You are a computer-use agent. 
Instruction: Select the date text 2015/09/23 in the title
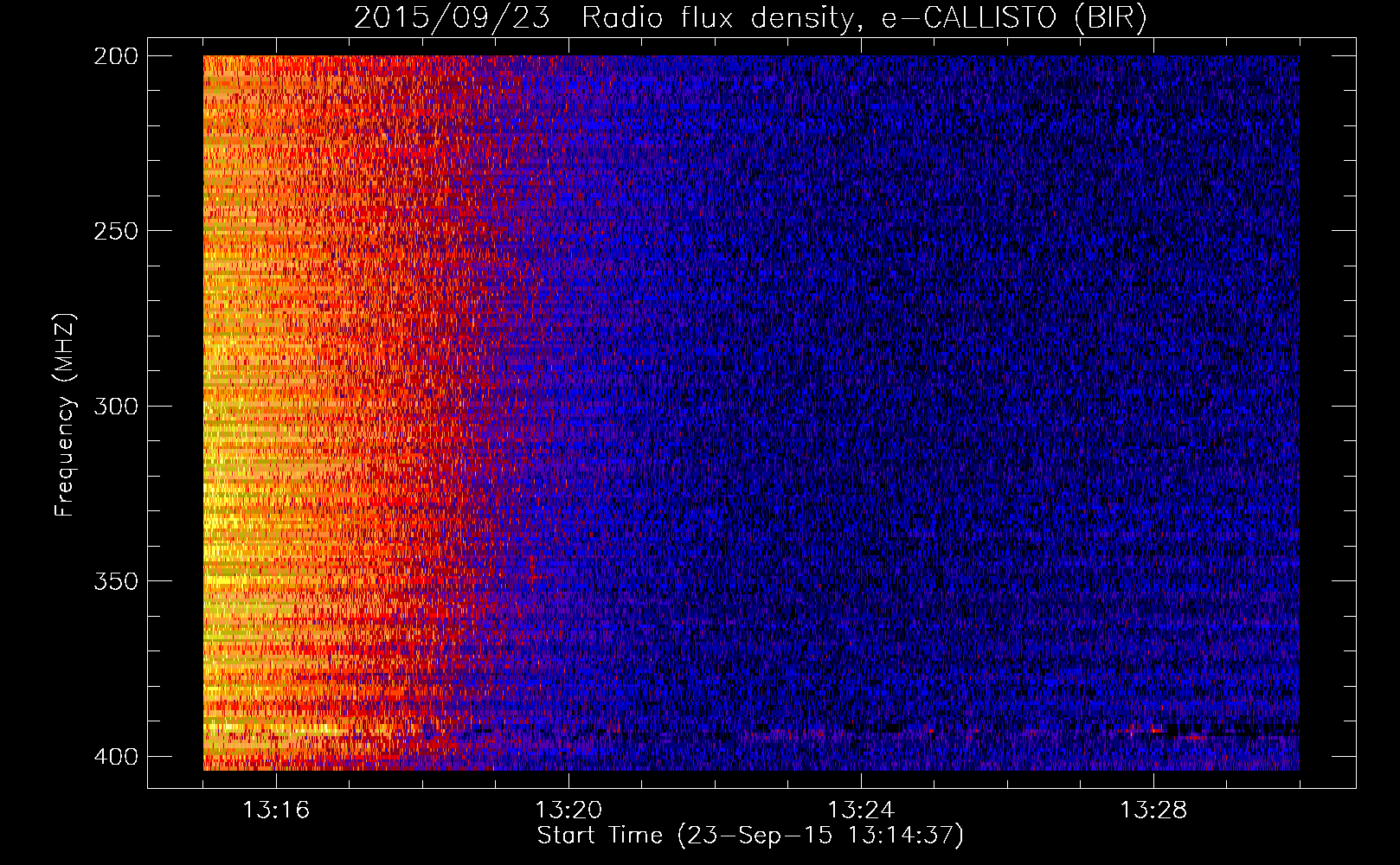point(452,18)
